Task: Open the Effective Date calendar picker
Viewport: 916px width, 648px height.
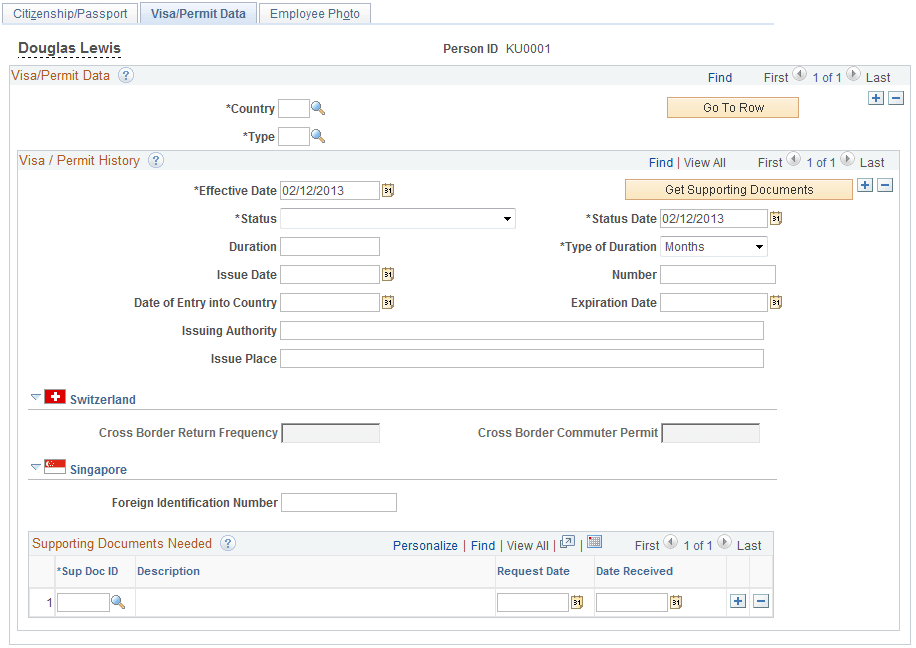Action: pyautogui.click(x=388, y=189)
